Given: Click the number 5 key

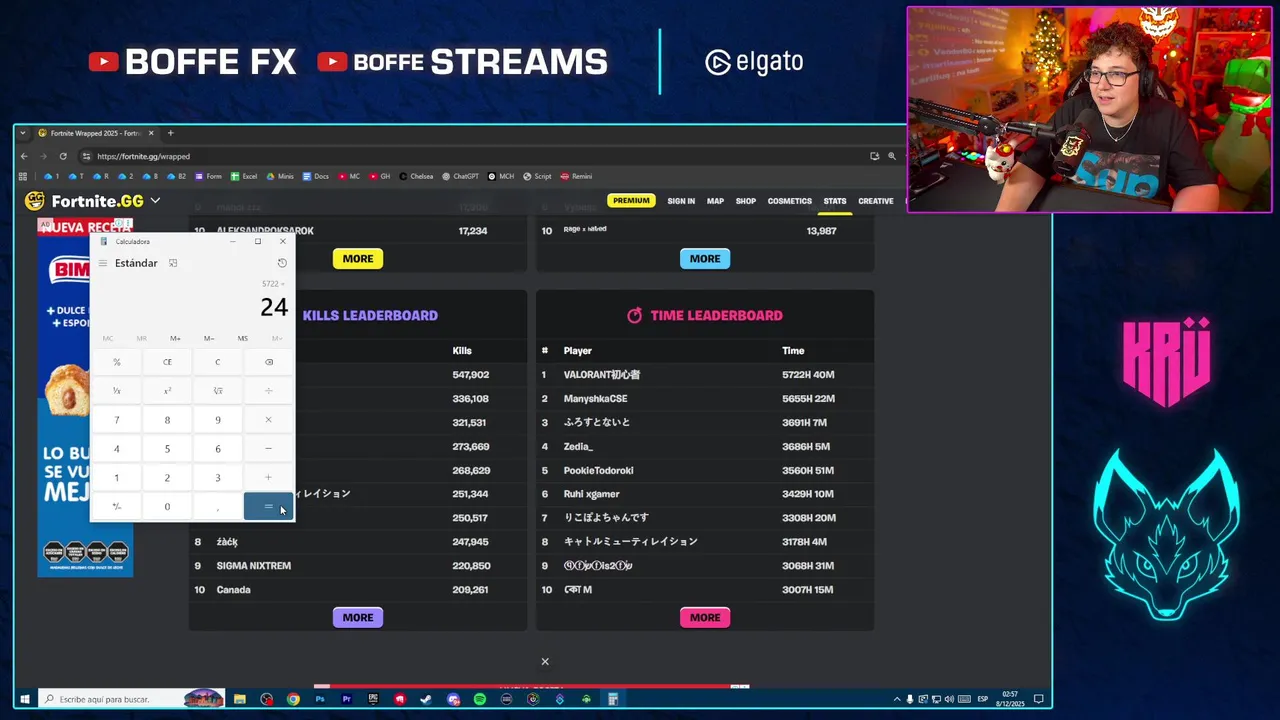Looking at the screenshot, I should [x=167, y=449].
